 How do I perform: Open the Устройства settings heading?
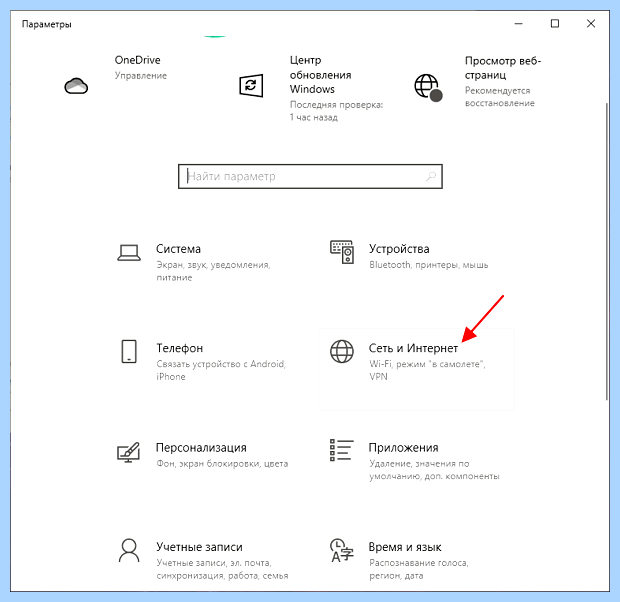click(399, 249)
